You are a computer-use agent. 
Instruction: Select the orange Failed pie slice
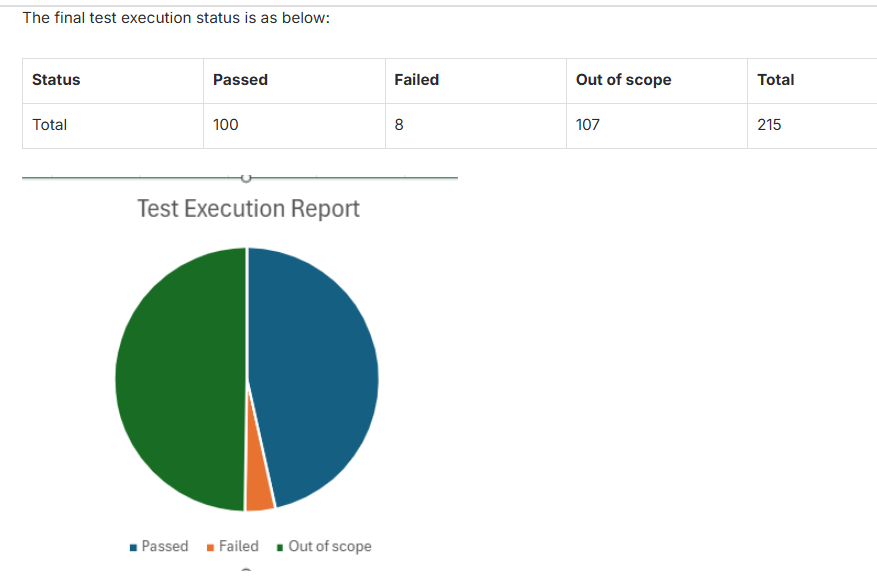[258, 489]
